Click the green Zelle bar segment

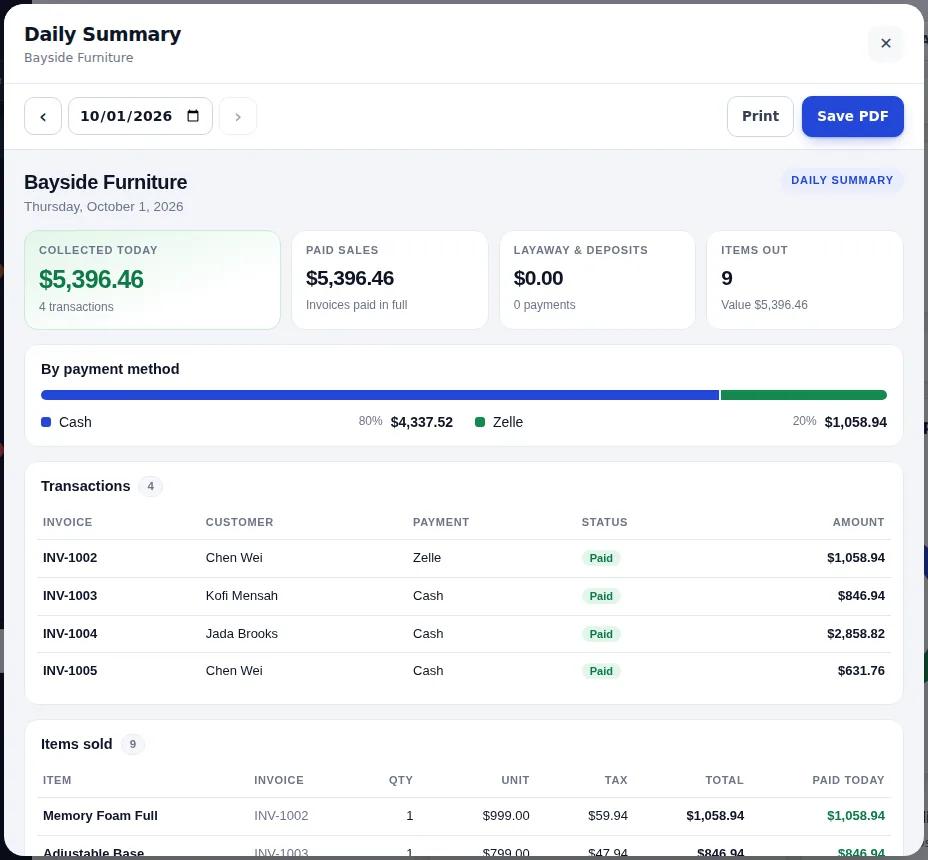pos(804,395)
